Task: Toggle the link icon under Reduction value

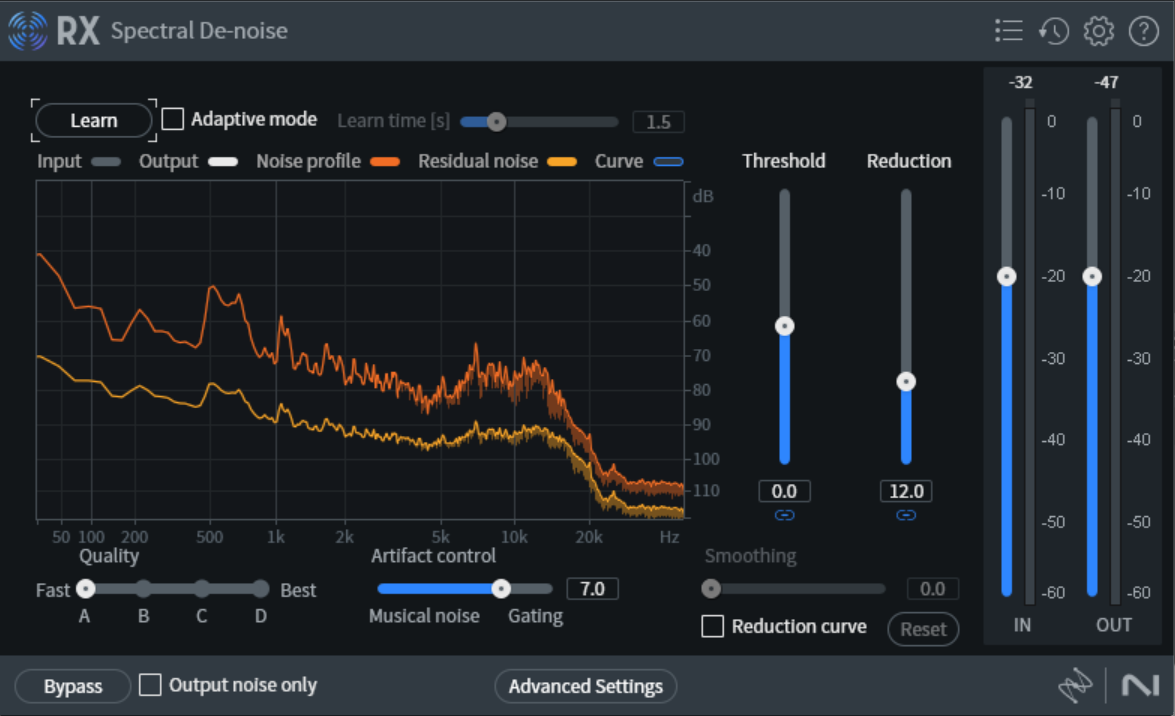Action: pyautogui.click(x=906, y=515)
